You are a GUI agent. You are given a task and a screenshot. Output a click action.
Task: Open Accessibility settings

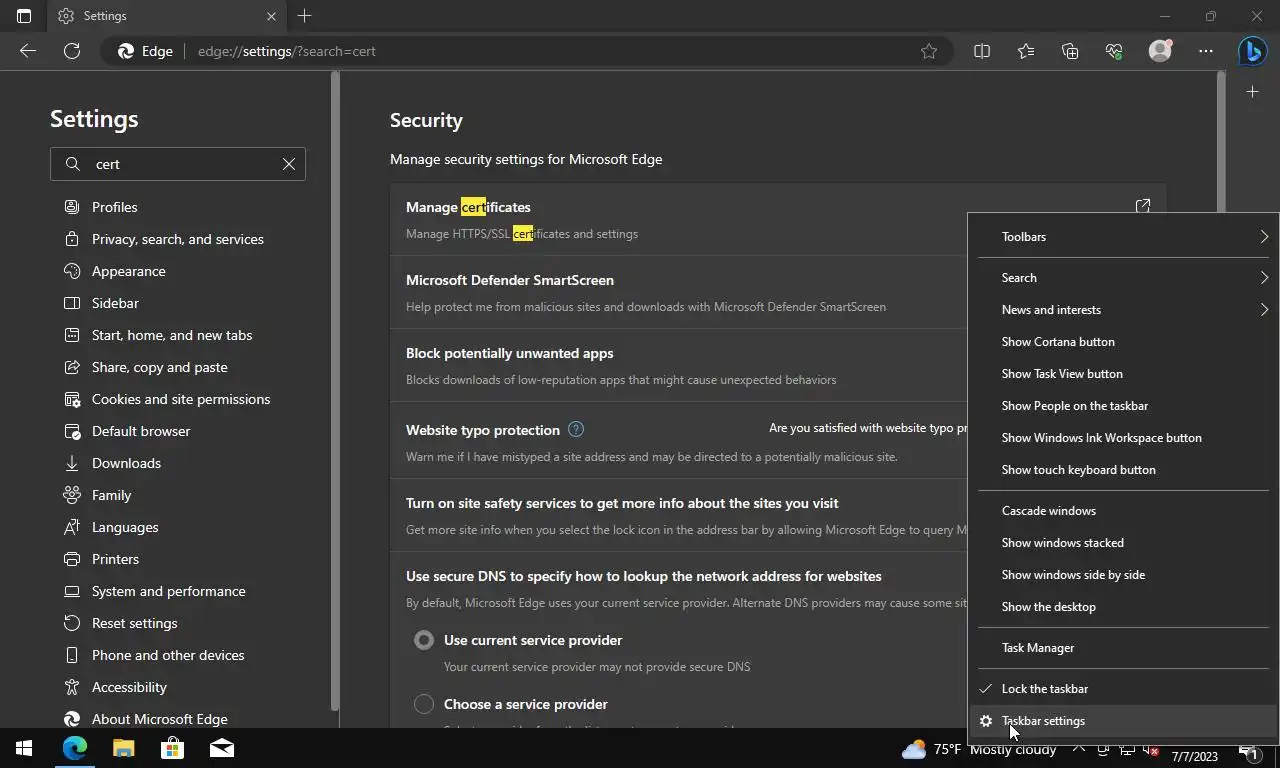point(129,687)
